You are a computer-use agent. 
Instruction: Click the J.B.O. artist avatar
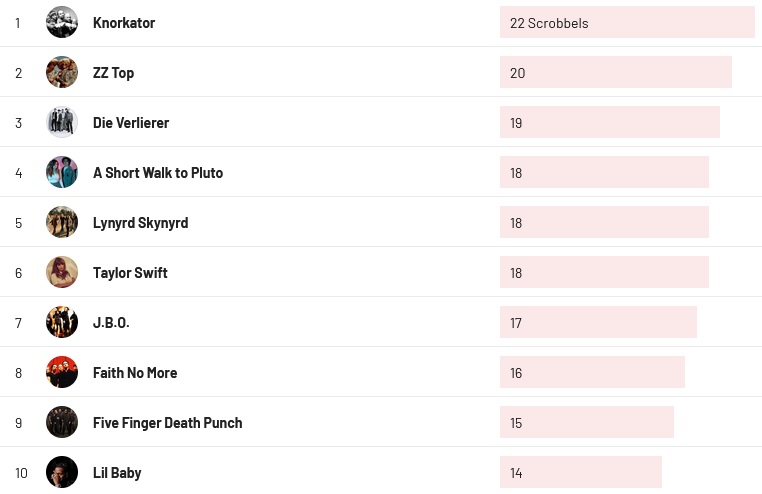[x=62, y=322]
